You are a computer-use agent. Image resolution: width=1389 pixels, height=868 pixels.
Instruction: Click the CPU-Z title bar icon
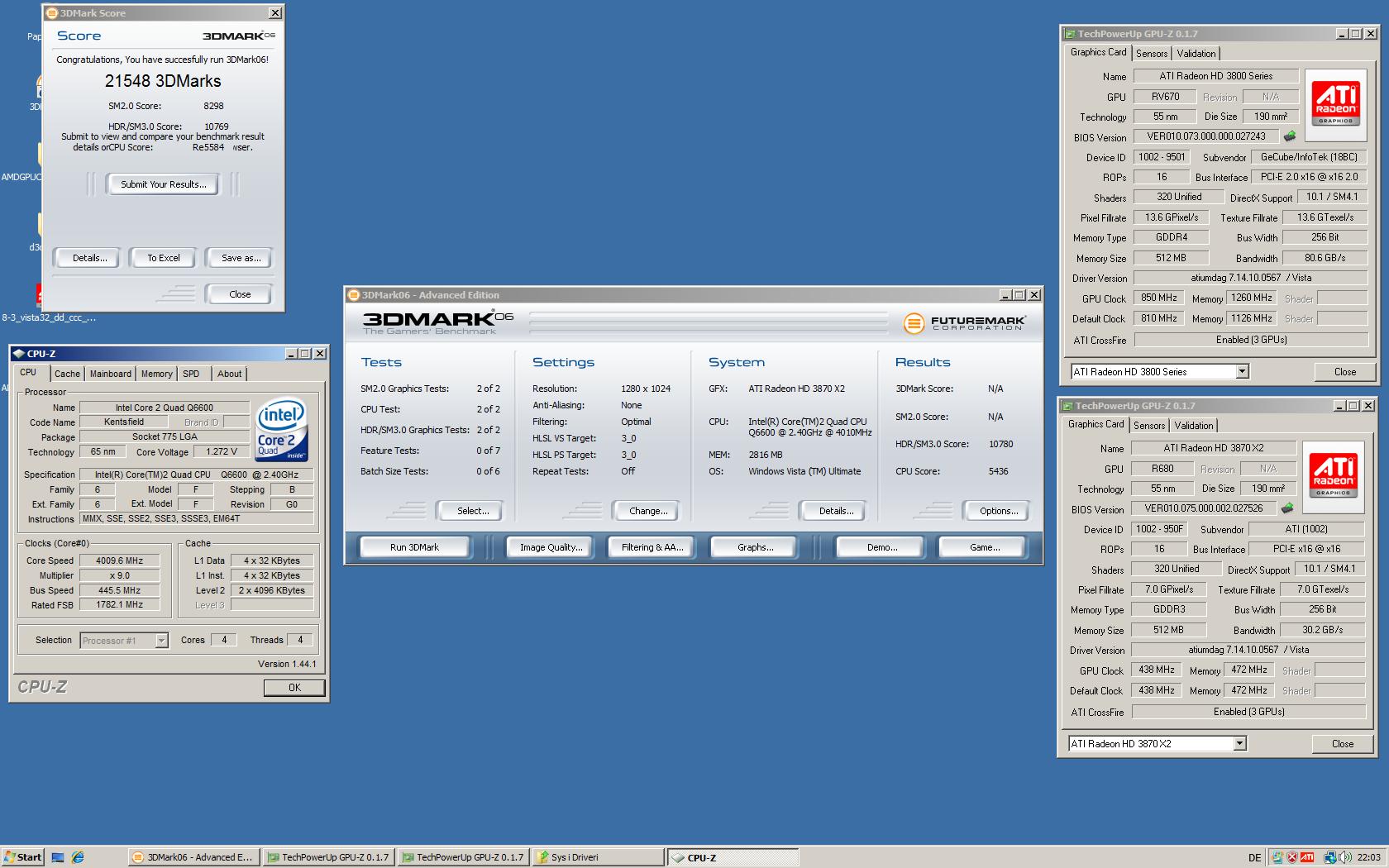coord(18,354)
